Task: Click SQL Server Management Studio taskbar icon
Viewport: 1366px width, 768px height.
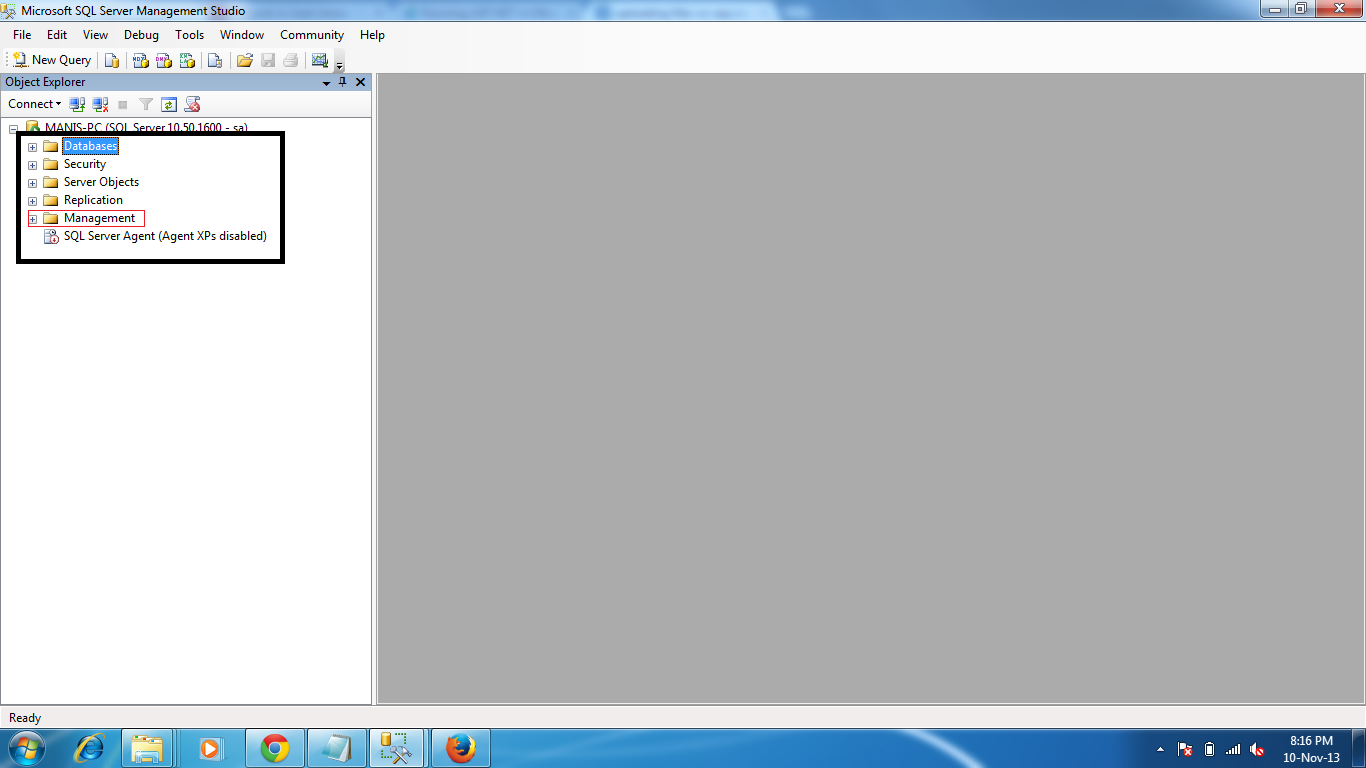Action: pyautogui.click(x=397, y=748)
